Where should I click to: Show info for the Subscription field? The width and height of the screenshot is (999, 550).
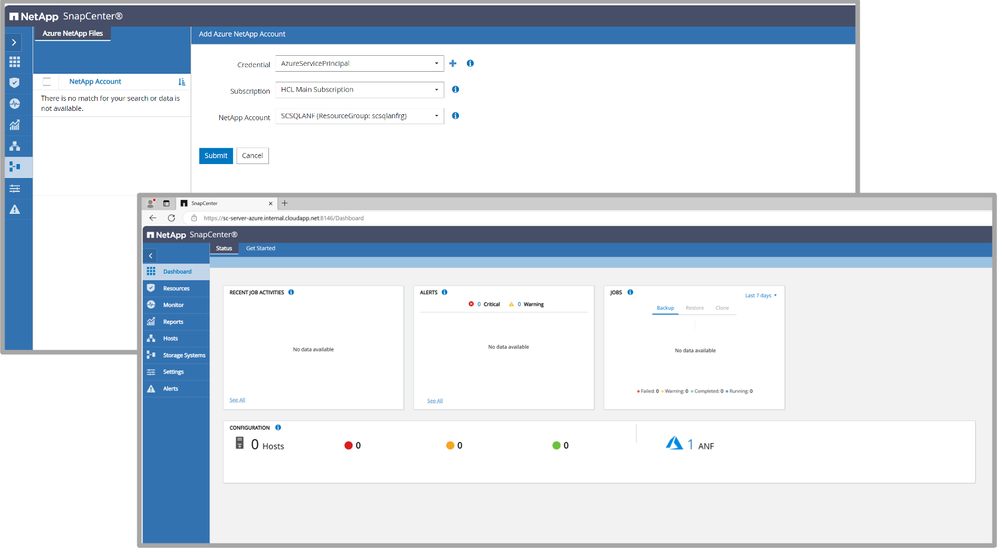point(456,90)
